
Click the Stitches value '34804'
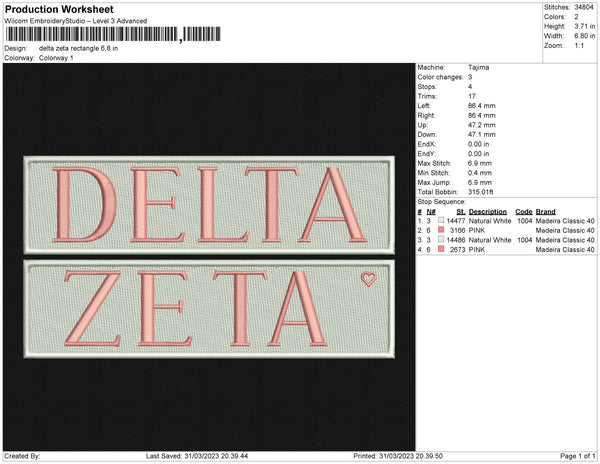[x=584, y=7]
